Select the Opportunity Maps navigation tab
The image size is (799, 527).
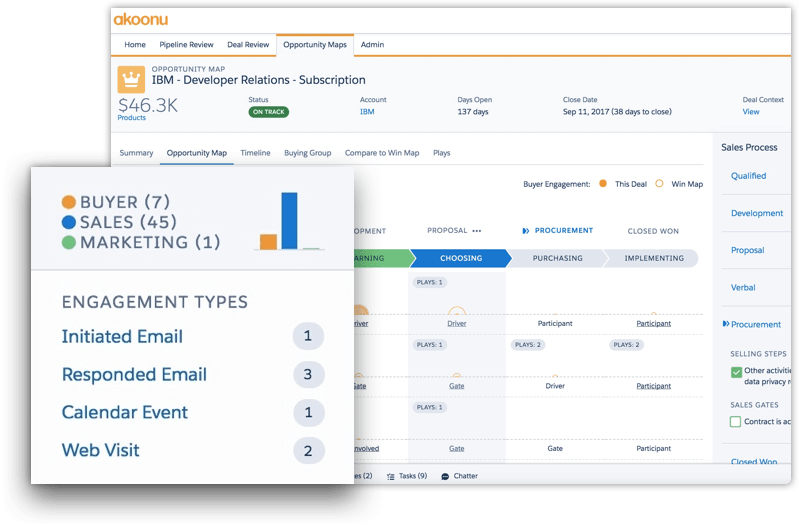coord(315,45)
